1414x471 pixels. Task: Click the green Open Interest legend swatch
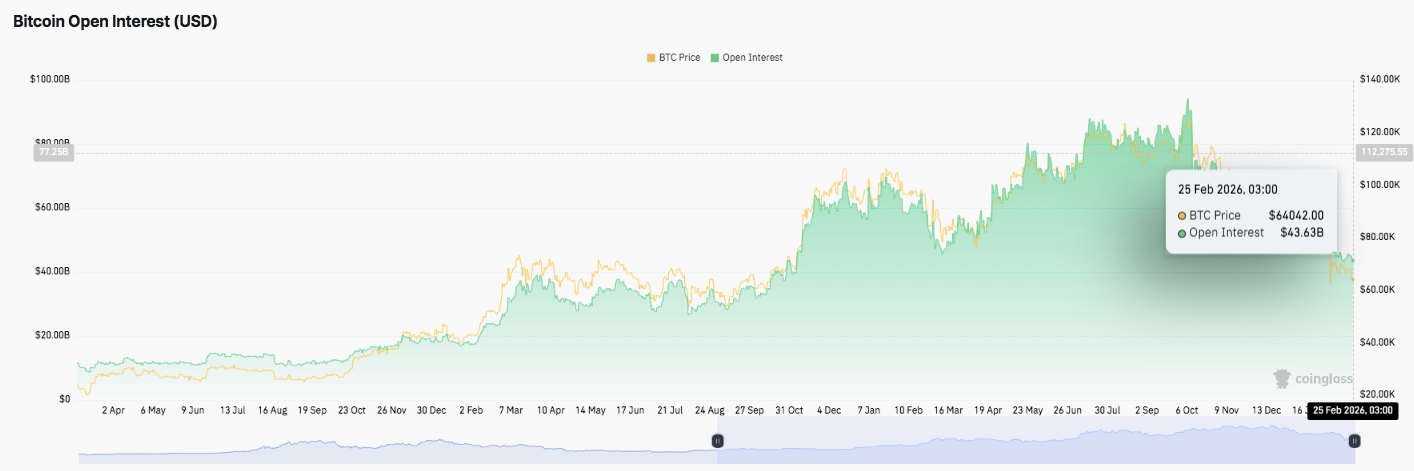(x=714, y=58)
